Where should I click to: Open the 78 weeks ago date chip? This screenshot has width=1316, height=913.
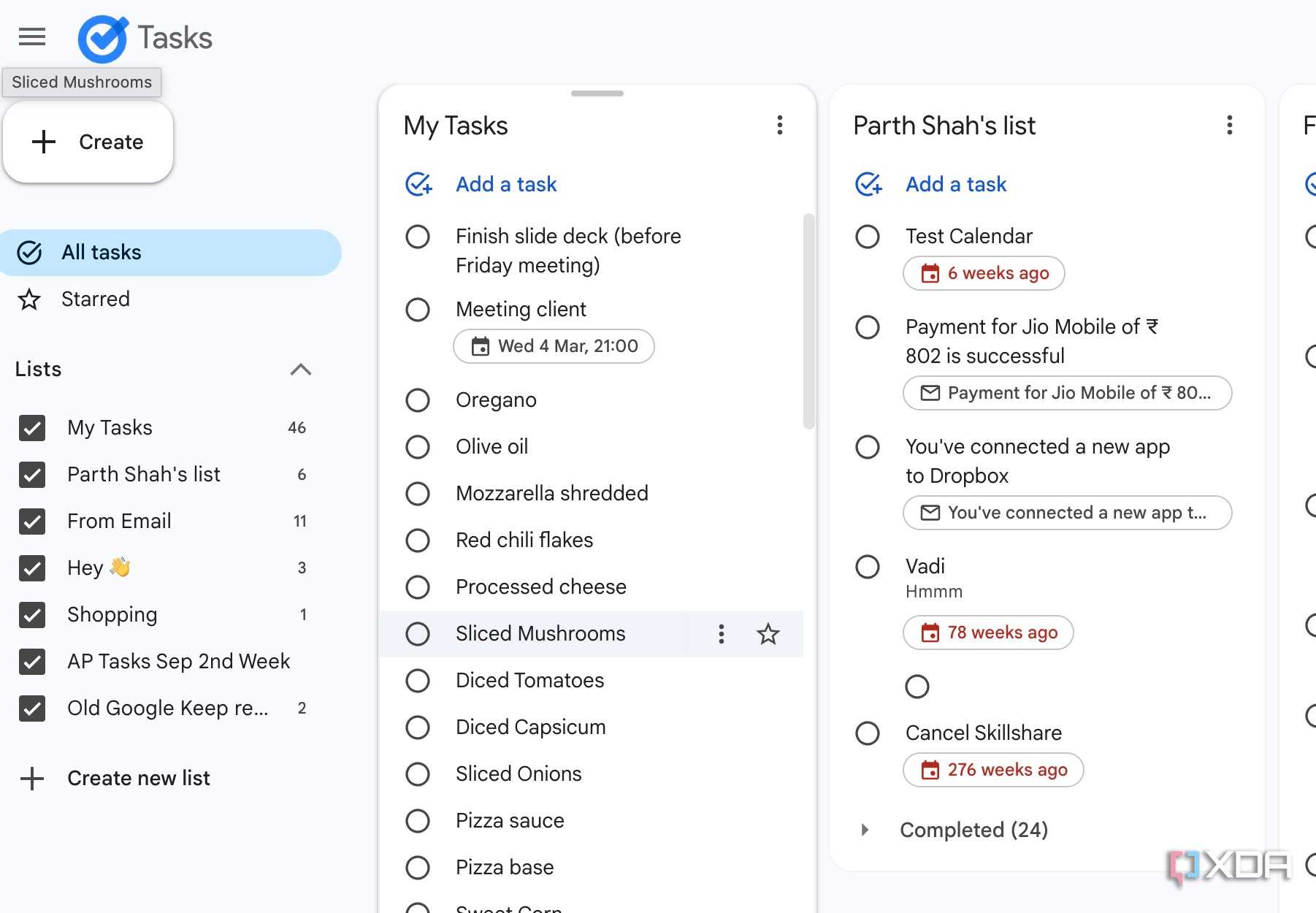click(989, 633)
